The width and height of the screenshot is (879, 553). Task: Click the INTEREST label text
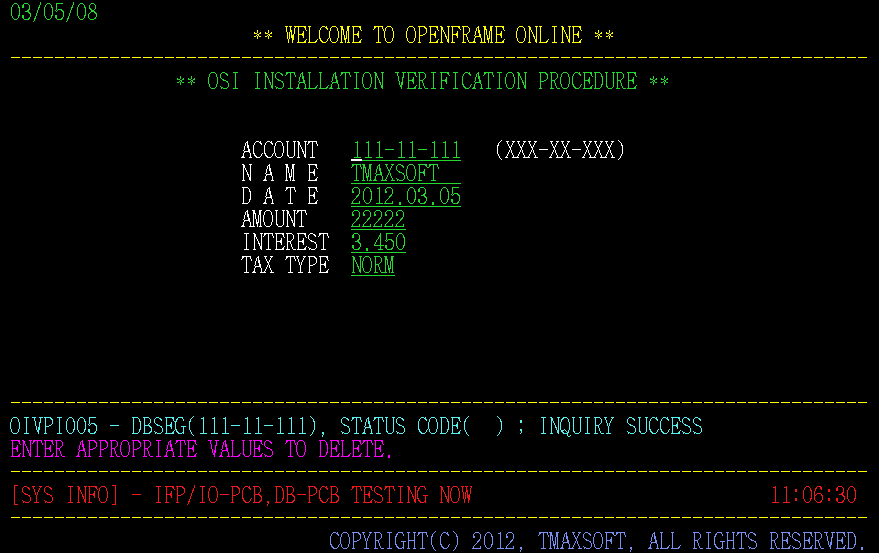(285, 243)
